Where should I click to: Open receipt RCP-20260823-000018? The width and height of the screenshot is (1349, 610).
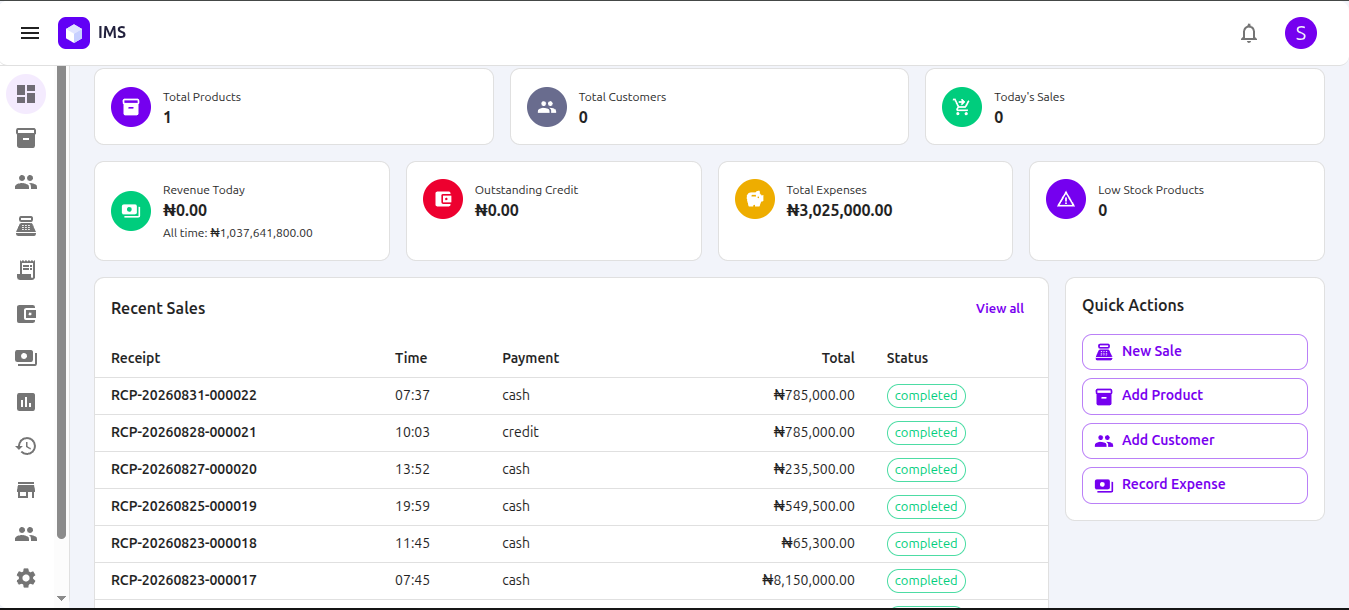(184, 544)
